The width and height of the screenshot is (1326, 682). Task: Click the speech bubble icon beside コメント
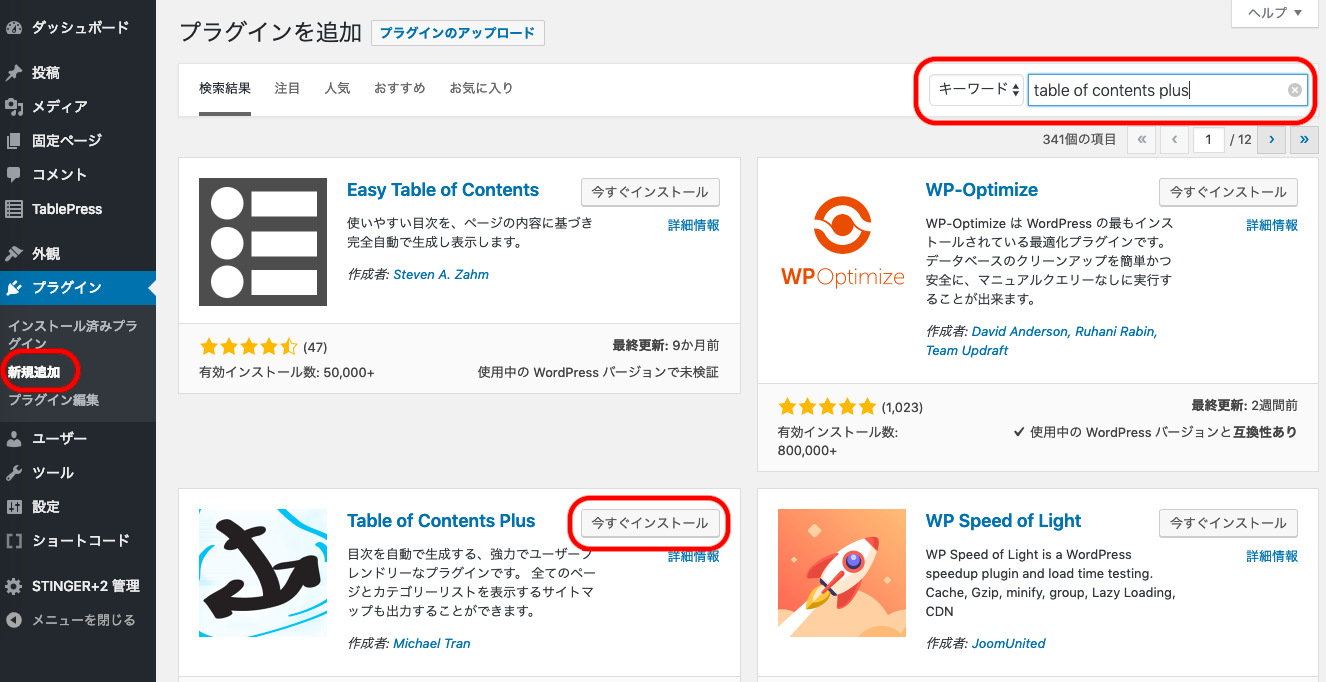(14, 174)
